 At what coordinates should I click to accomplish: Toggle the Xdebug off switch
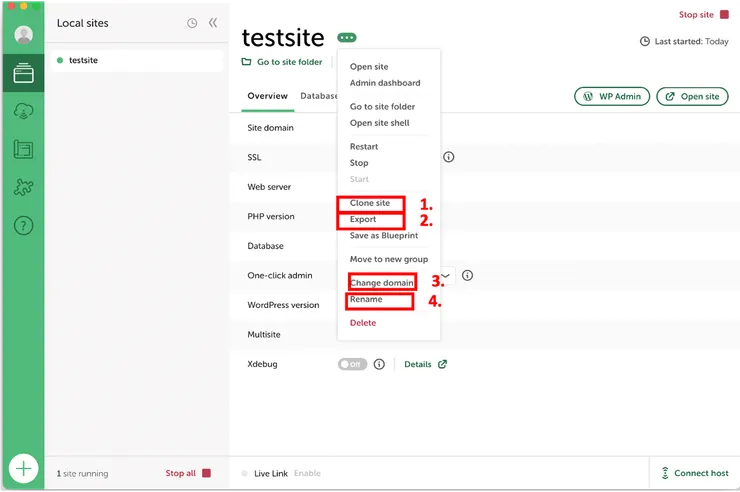coord(352,364)
